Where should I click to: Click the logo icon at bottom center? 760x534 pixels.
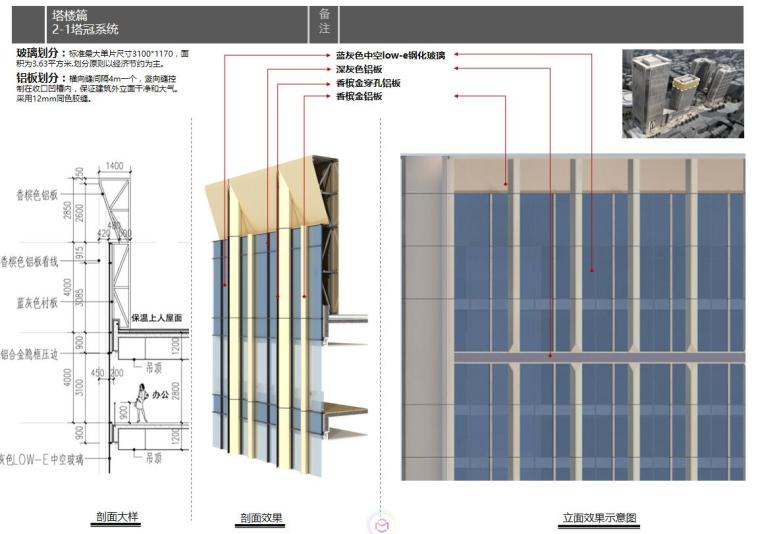pos(380,524)
